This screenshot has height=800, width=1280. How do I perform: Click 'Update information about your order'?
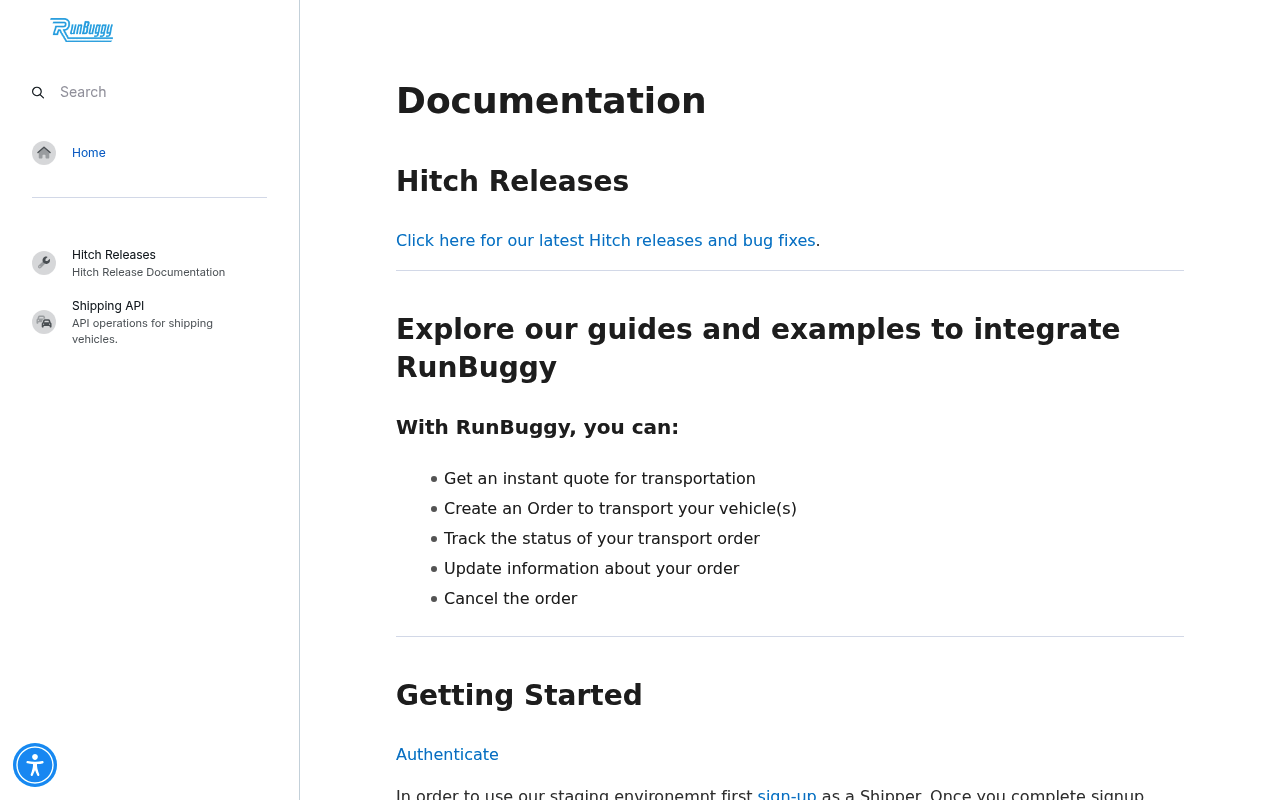tap(592, 568)
